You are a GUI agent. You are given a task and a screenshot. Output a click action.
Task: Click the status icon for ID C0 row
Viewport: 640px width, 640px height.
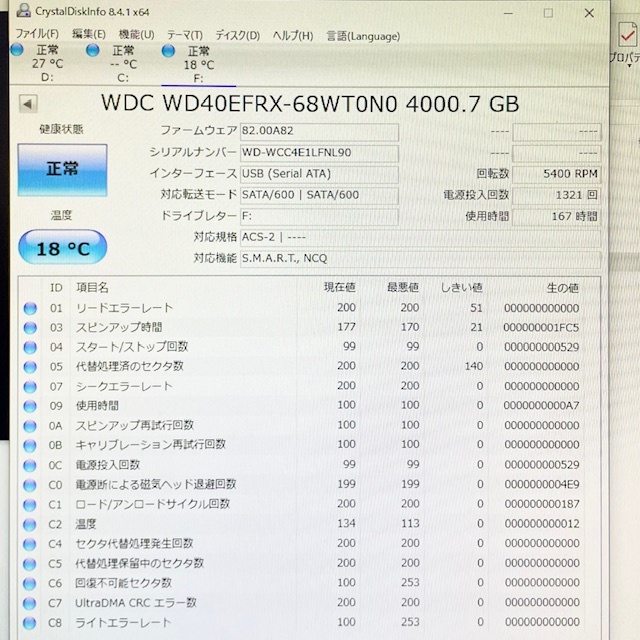pos(30,485)
